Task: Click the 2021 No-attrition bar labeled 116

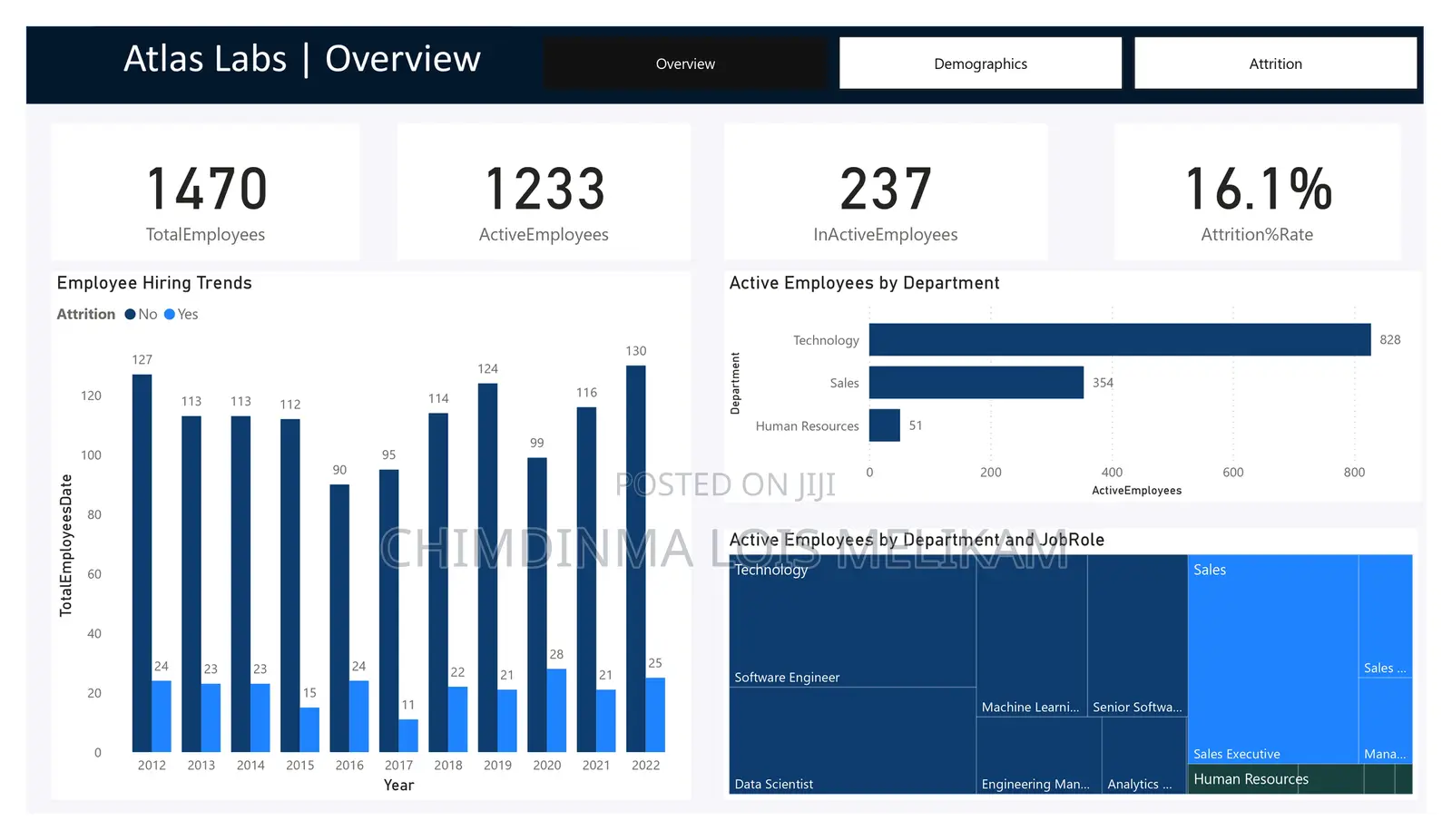Action: click(586, 580)
